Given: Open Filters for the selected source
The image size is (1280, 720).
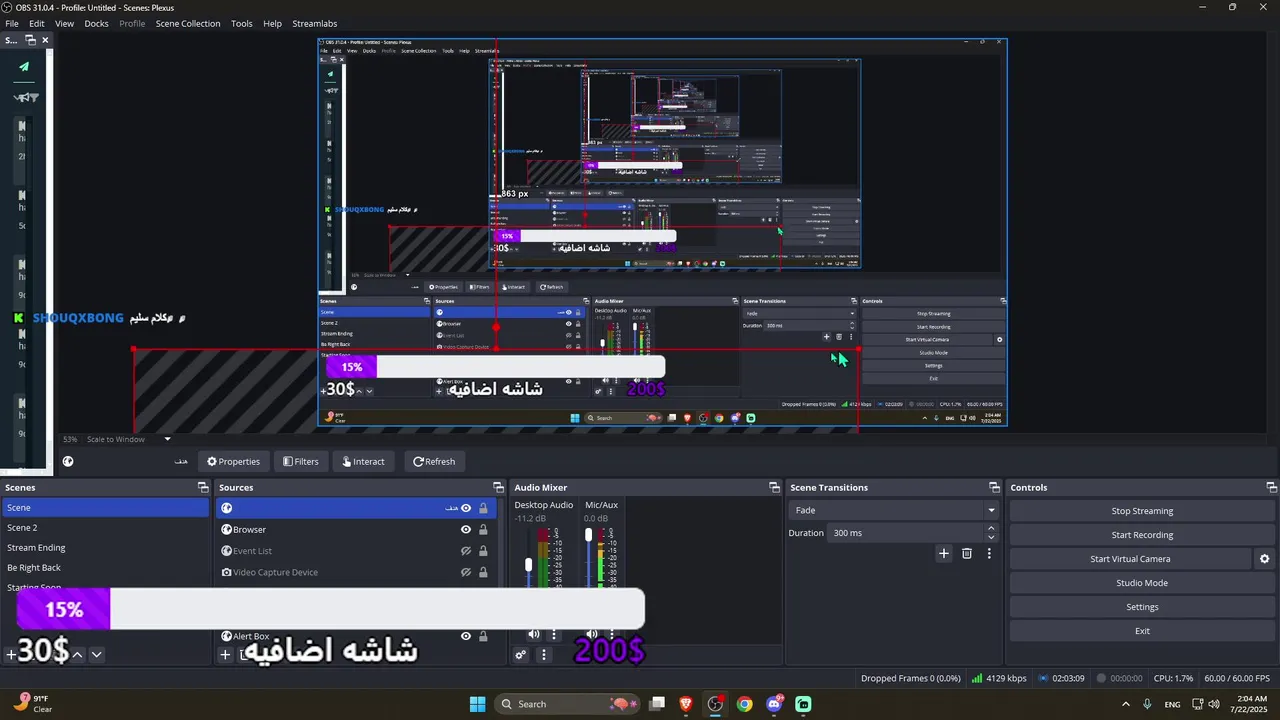Looking at the screenshot, I should pyautogui.click(x=300, y=461).
